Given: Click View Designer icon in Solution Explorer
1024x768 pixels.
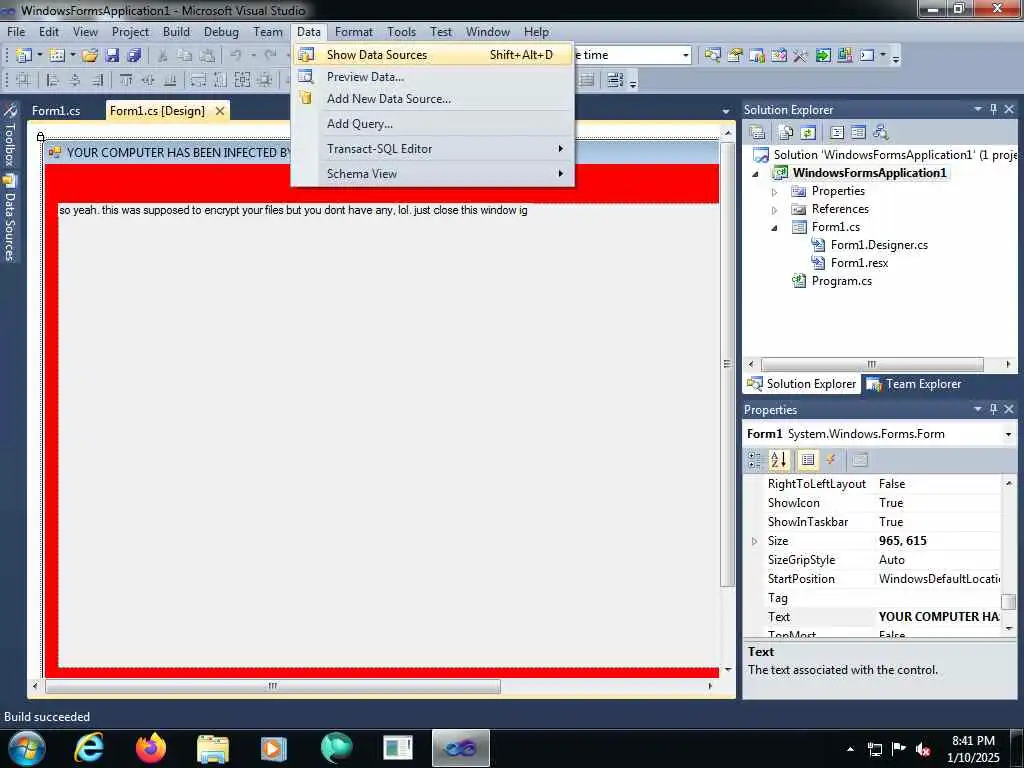Looking at the screenshot, I should 859,133.
